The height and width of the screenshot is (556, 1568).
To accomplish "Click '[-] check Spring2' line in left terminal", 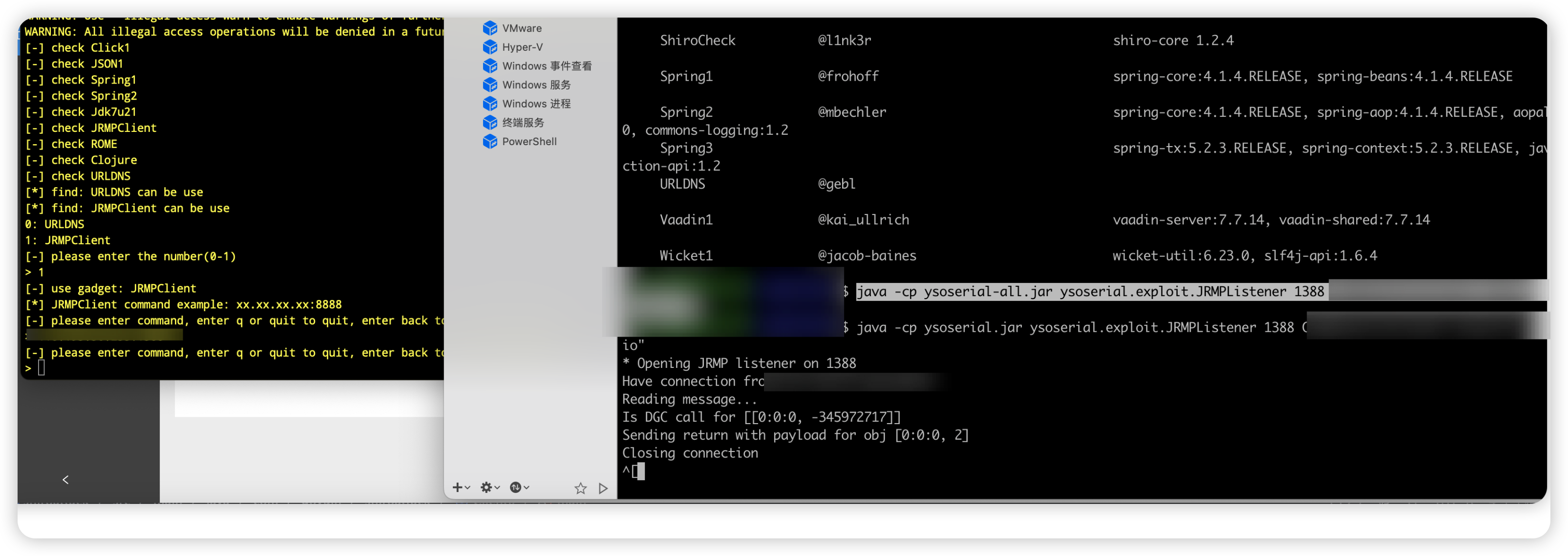I will 80,96.
